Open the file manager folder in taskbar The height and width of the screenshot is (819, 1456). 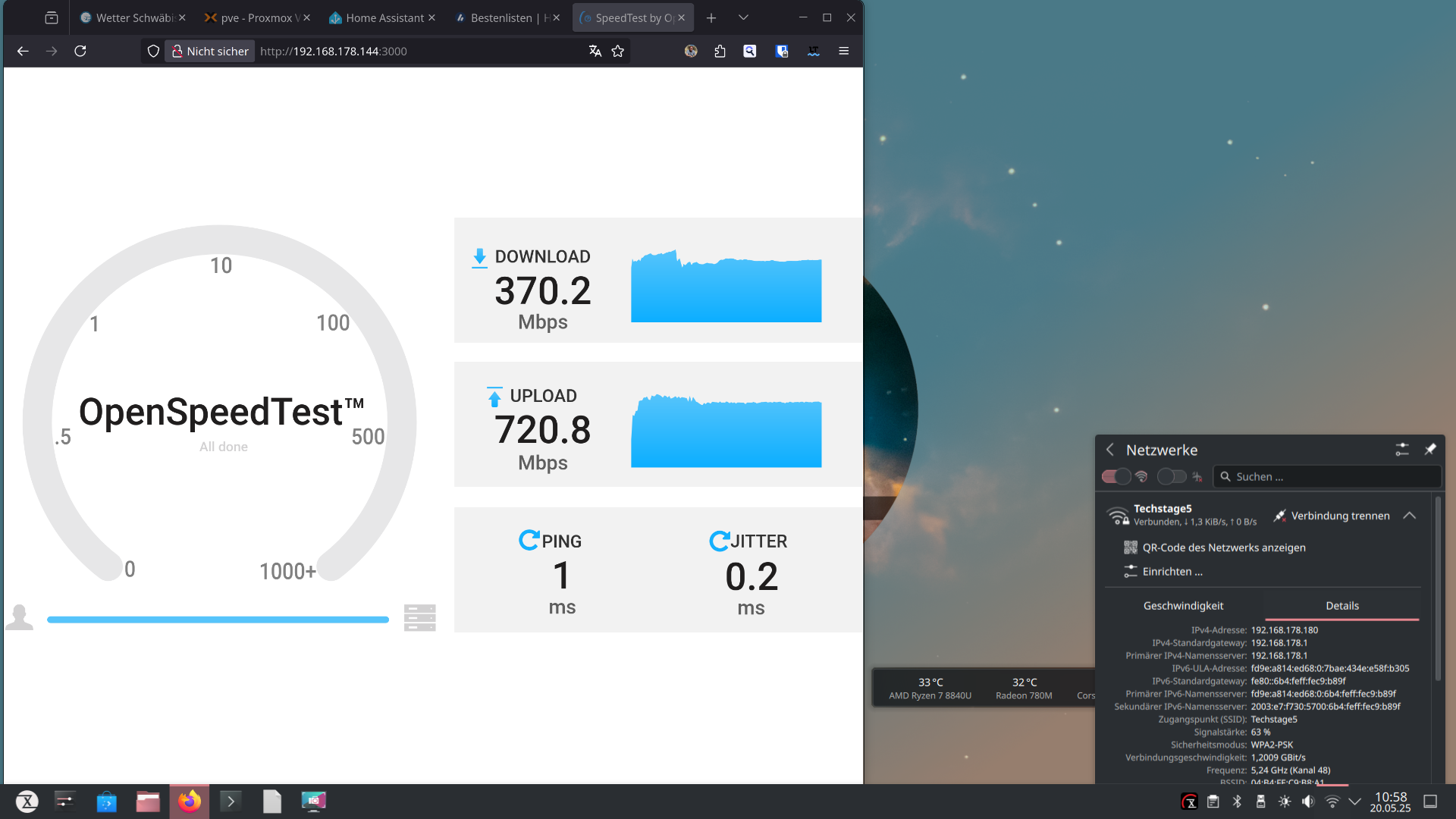tap(148, 802)
